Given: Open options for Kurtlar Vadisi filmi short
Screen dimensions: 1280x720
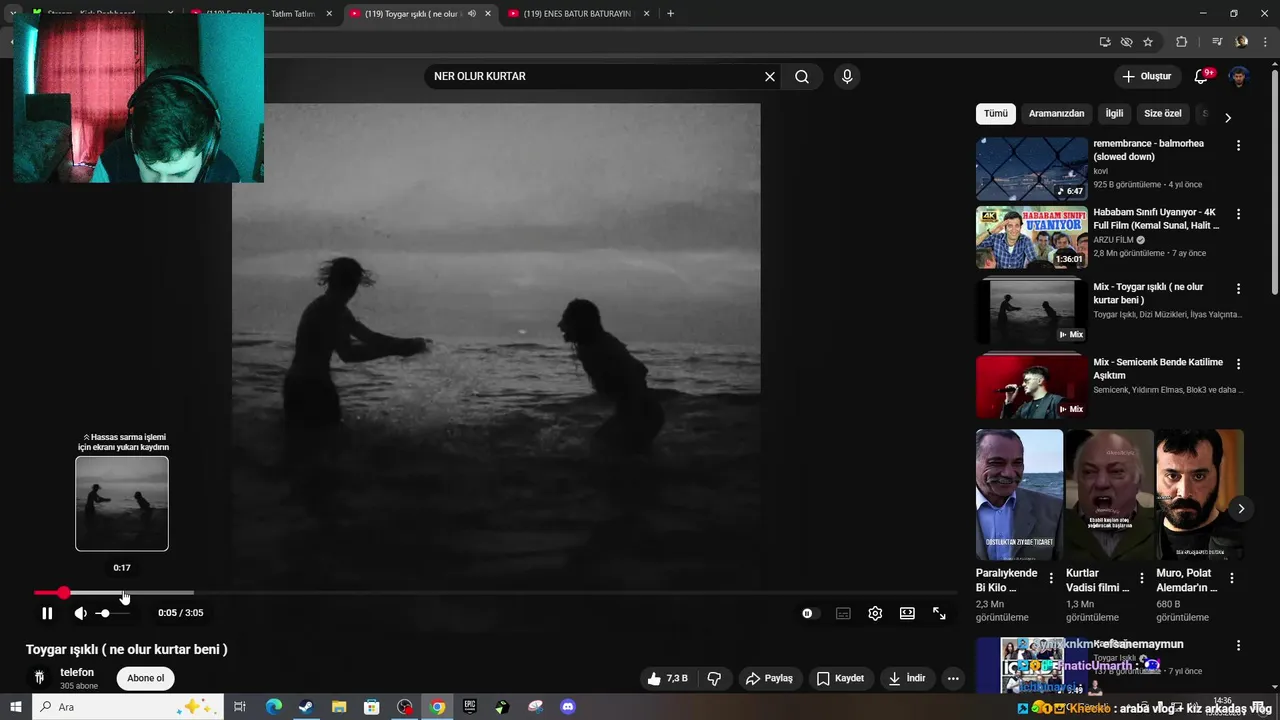Looking at the screenshot, I should click(1142, 578).
